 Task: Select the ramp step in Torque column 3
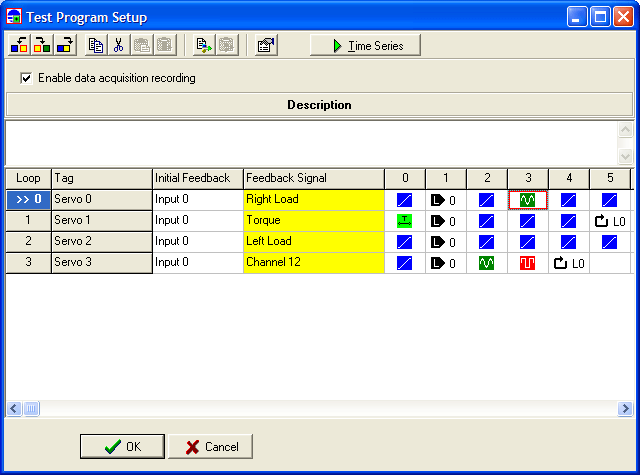click(x=527, y=221)
